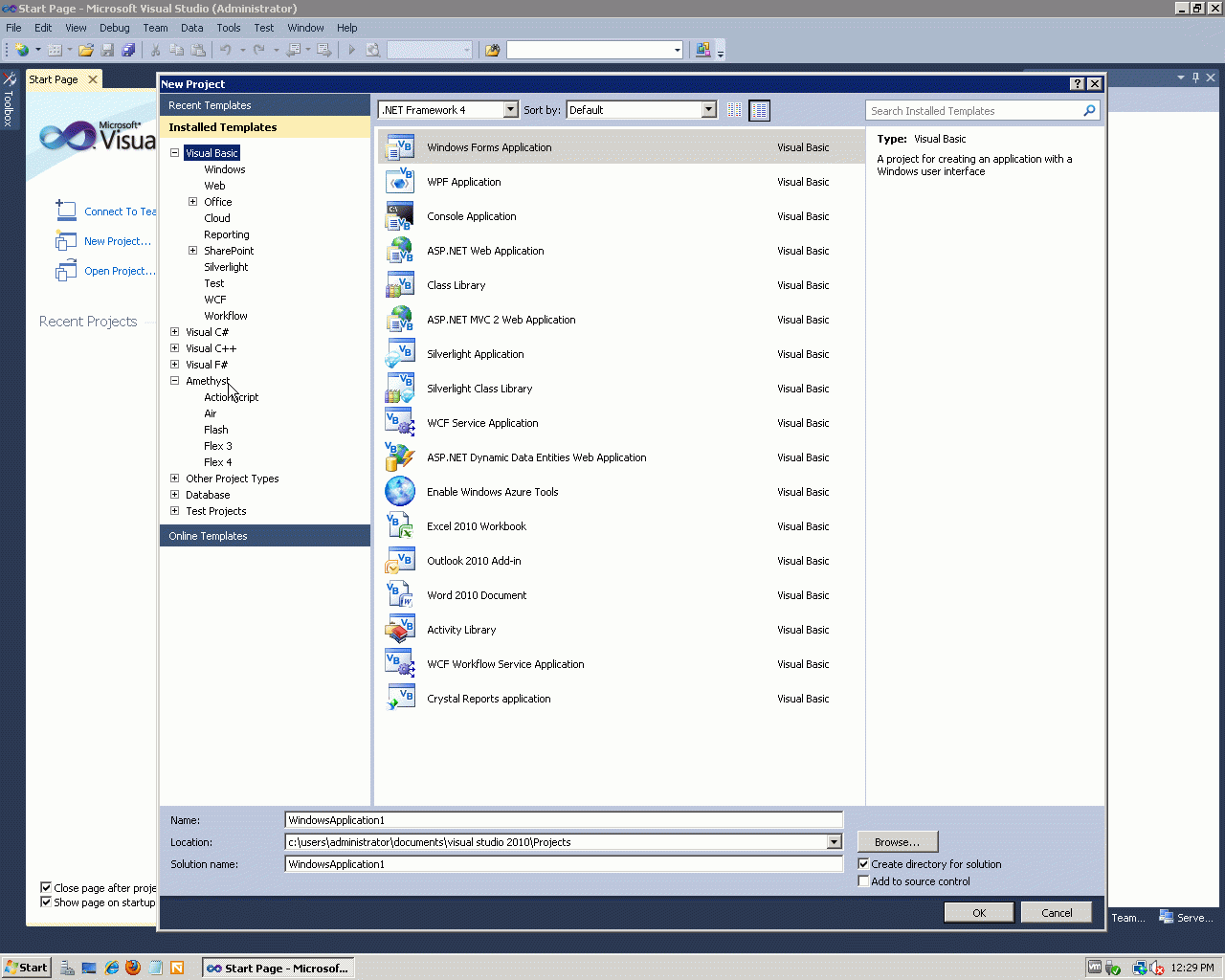Select ASP.NET Dynamic Data Entities icon
This screenshot has width=1225, height=980.
click(x=400, y=457)
